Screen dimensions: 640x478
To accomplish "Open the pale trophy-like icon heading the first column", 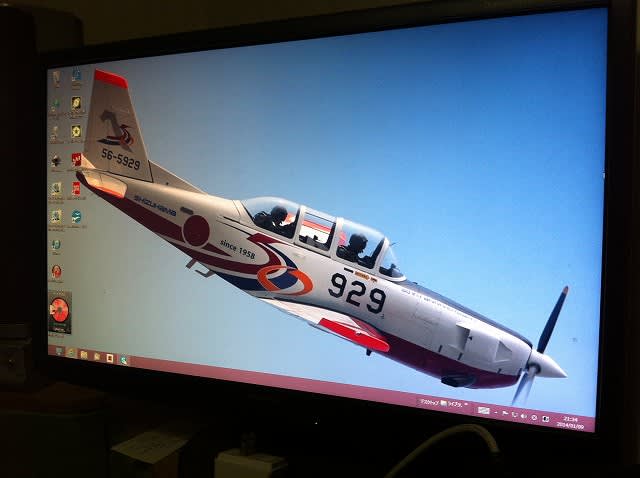I will [56, 76].
